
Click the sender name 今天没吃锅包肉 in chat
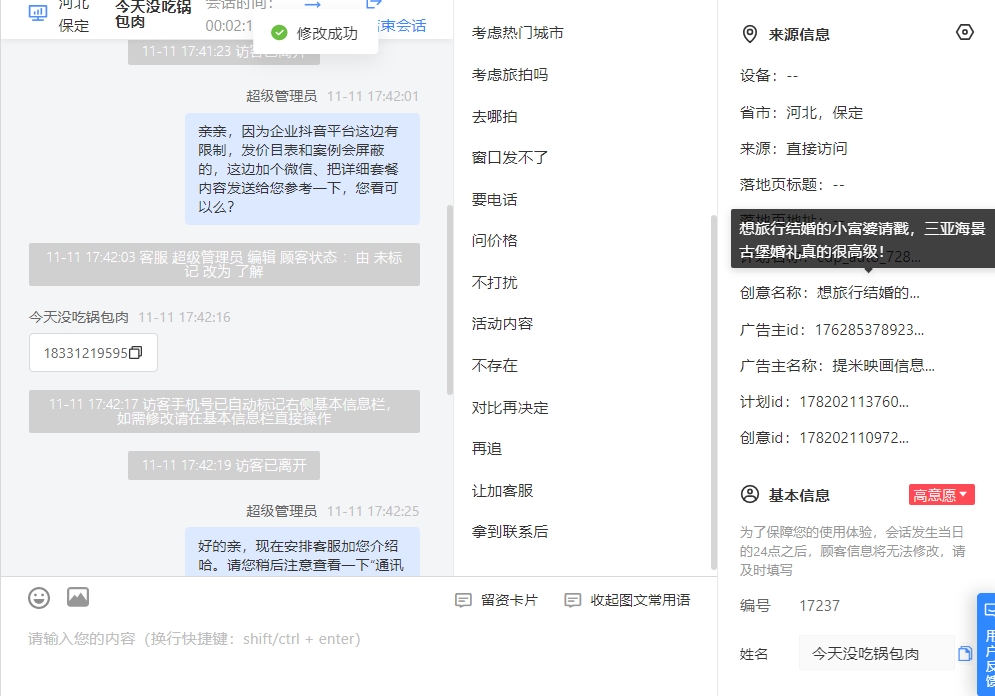click(x=79, y=317)
